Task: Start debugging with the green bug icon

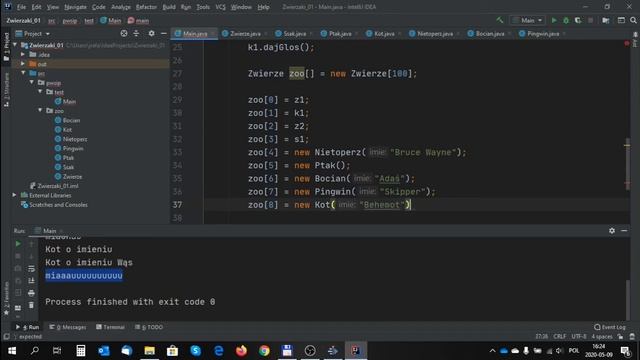Action: click(x=566, y=20)
